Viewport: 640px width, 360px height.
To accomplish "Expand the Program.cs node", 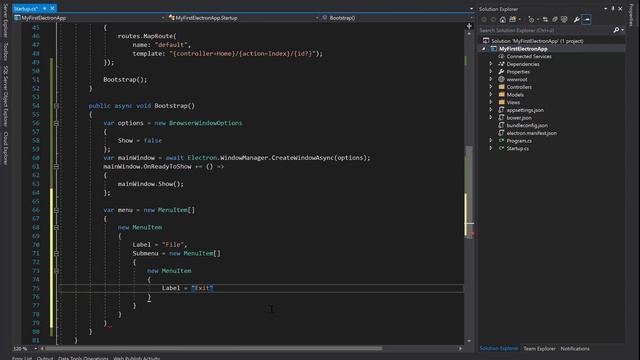I will [x=491, y=141].
